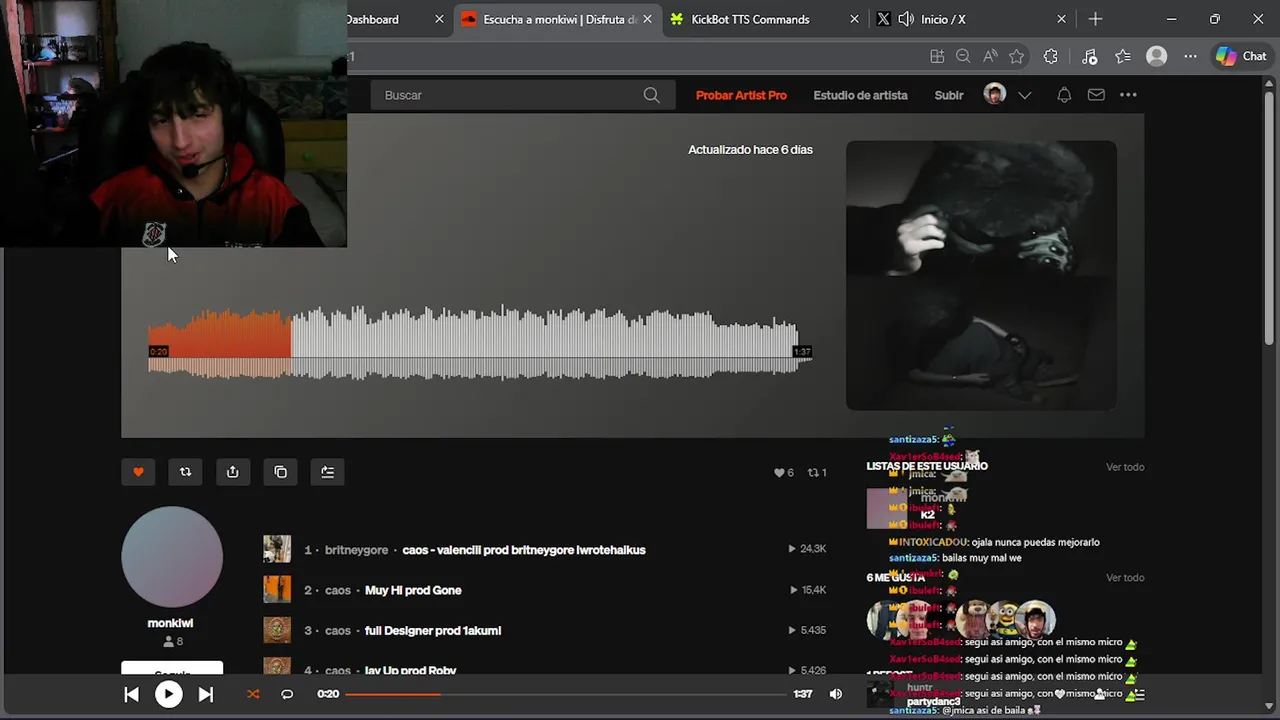Mute the volume speaker icon
1280x720 pixels.
tap(836, 694)
